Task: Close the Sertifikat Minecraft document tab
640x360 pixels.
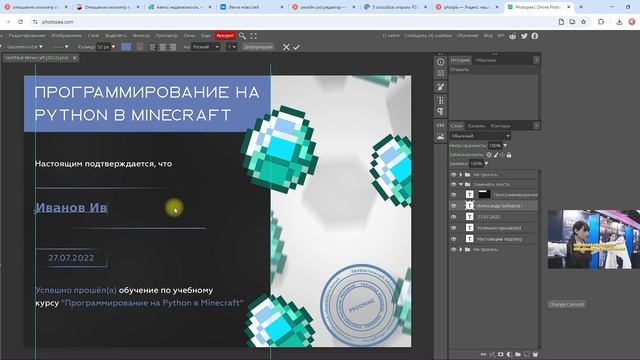Action: 75,58
